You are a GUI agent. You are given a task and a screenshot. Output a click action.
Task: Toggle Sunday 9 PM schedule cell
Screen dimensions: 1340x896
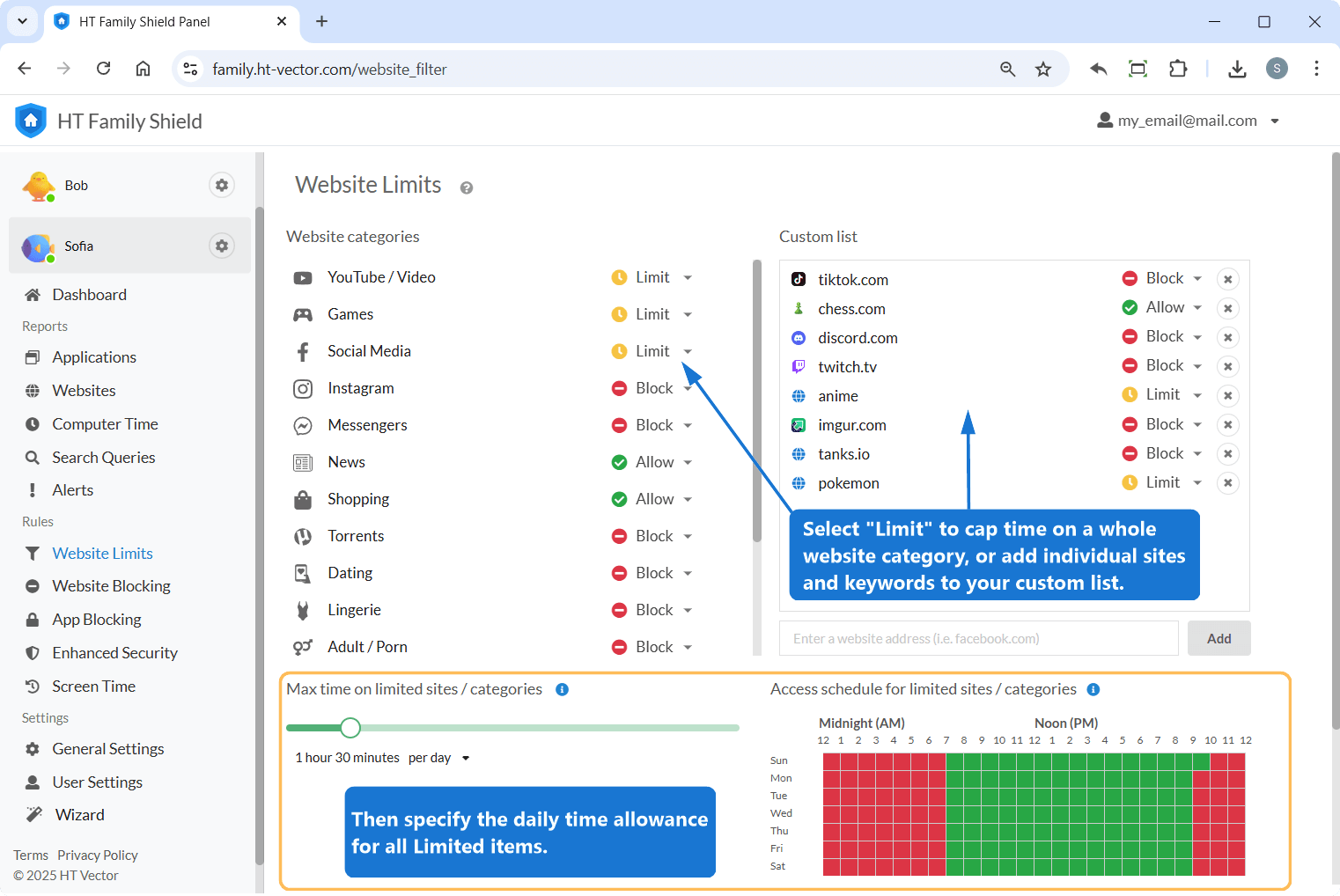[1201, 761]
